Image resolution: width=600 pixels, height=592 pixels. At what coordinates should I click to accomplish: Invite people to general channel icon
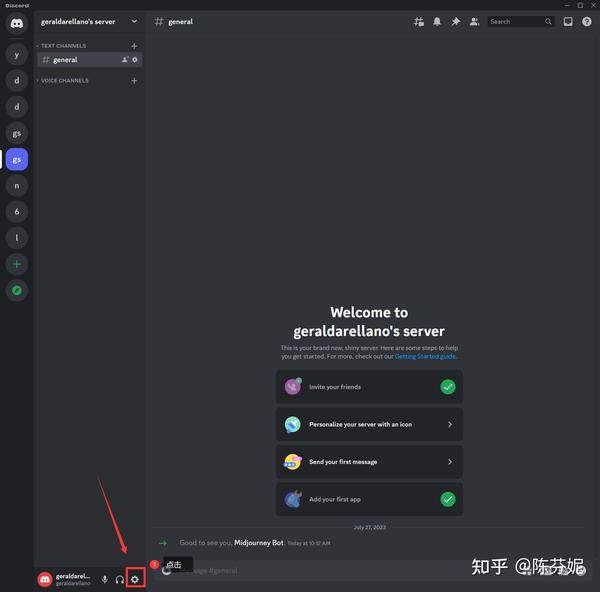tap(125, 60)
